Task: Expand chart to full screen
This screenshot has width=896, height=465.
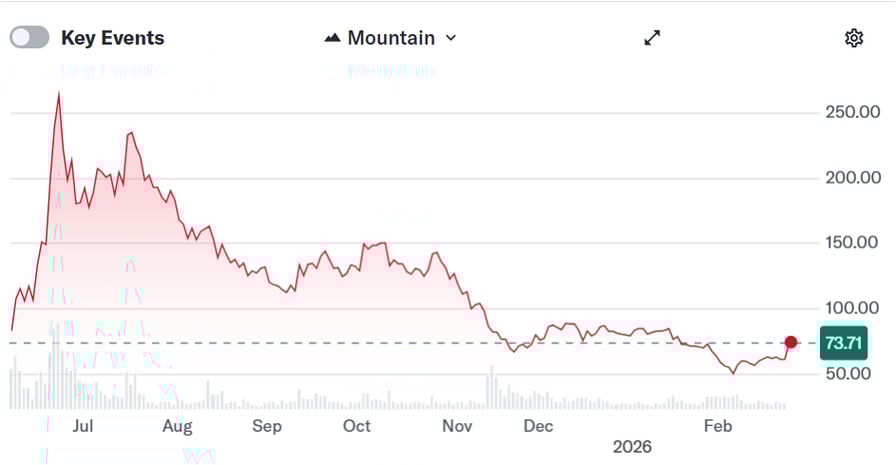Action: point(652,38)
